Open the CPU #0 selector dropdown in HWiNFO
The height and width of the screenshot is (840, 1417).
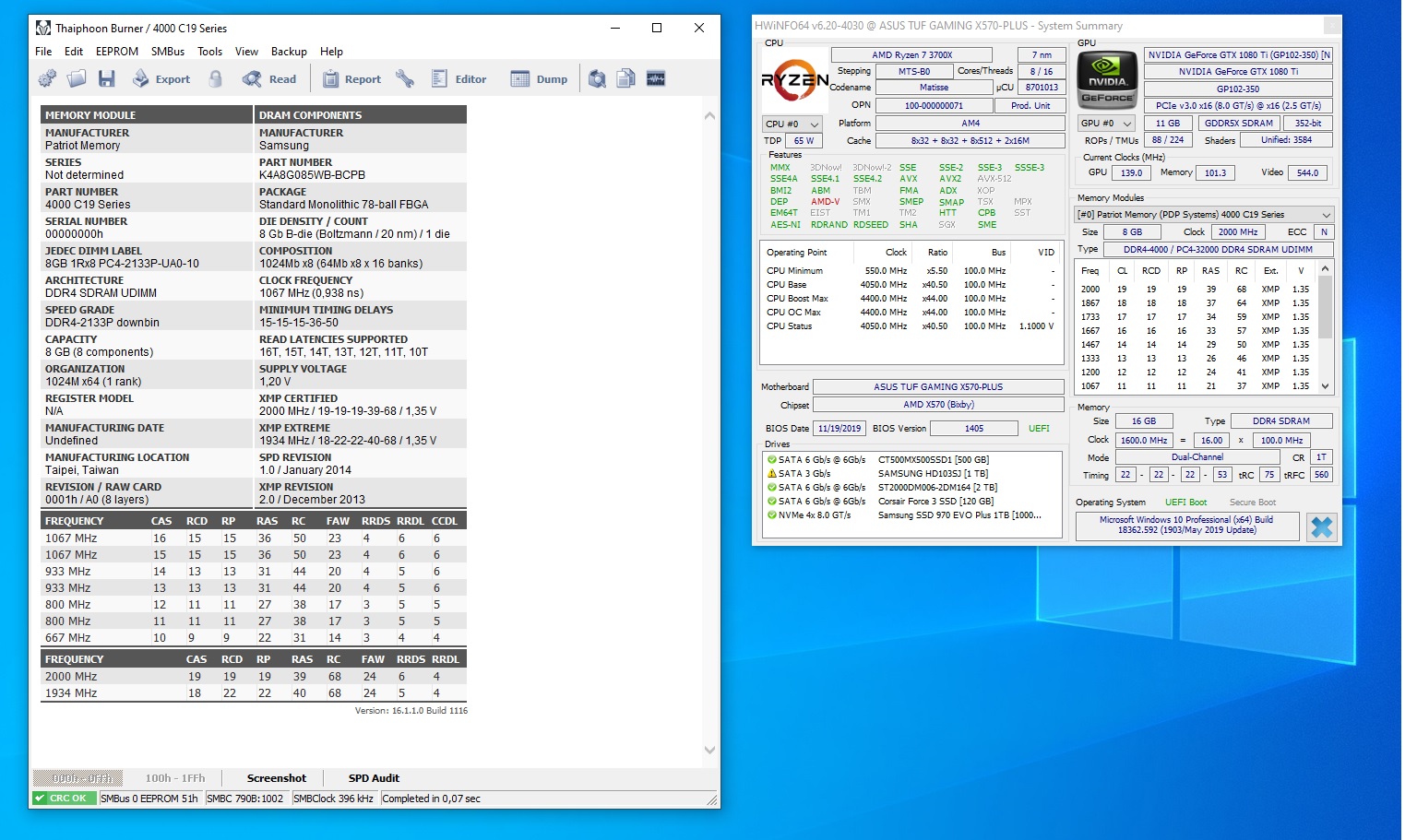pos(792,124)
